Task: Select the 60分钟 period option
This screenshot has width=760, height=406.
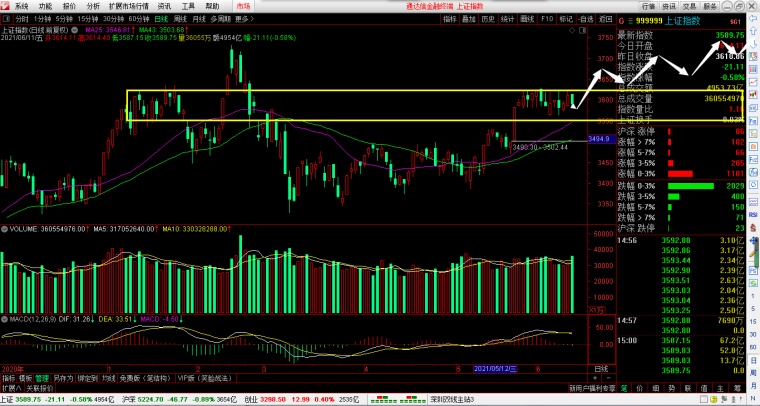Action: [x=138, y=19]
